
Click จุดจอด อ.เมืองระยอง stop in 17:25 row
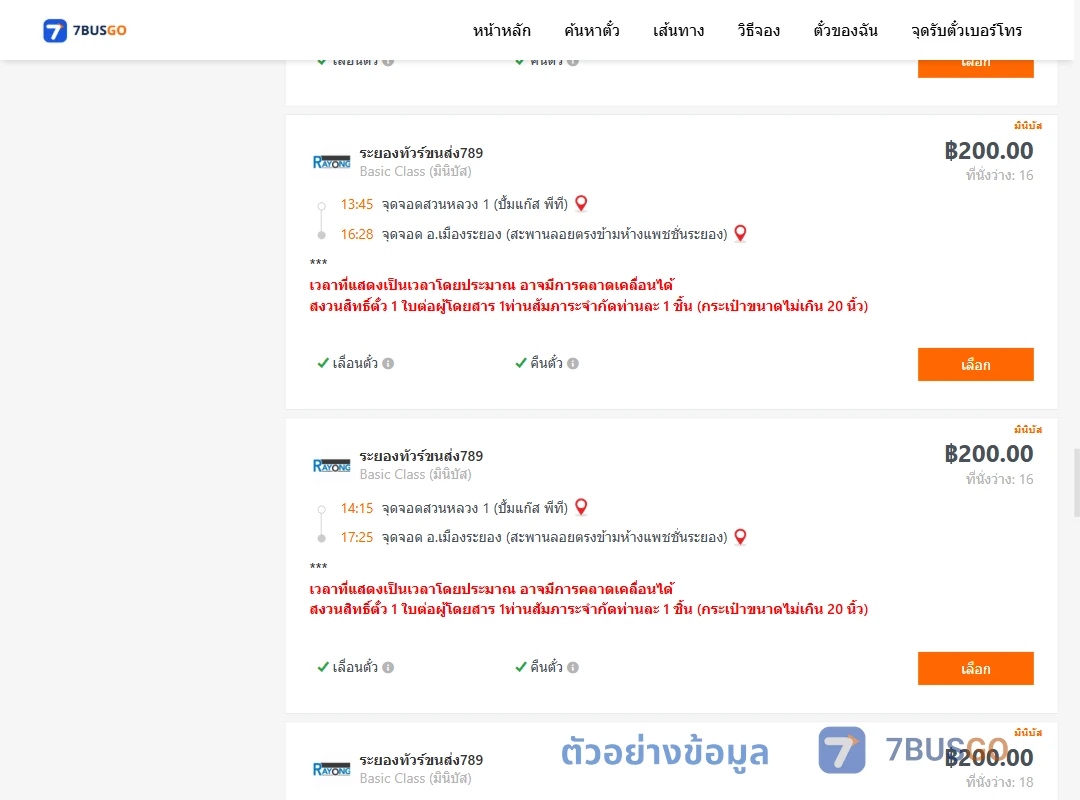[x=554, y=537]
